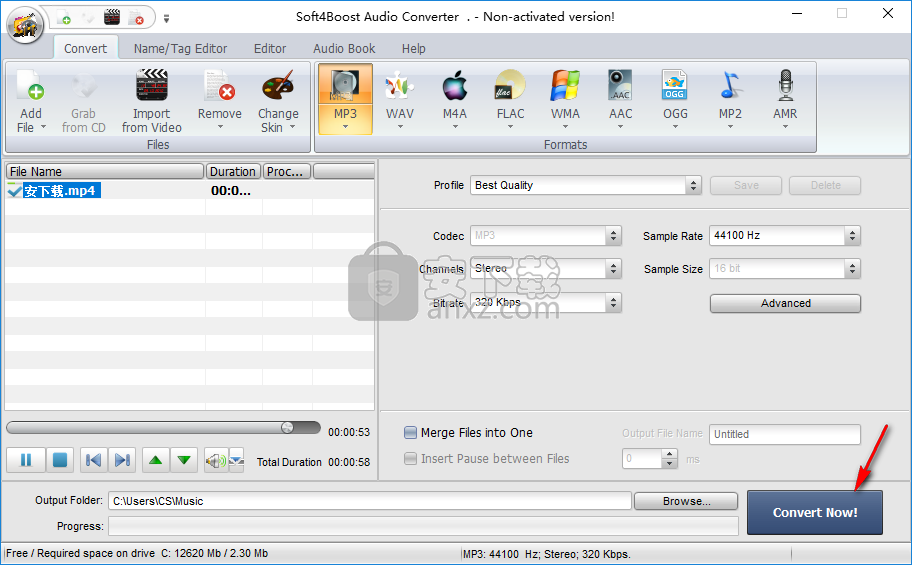Expand the Remove dropdown arrow
Image resolution: width=912 pixels, height=565 pixels.
pos(220,127)
